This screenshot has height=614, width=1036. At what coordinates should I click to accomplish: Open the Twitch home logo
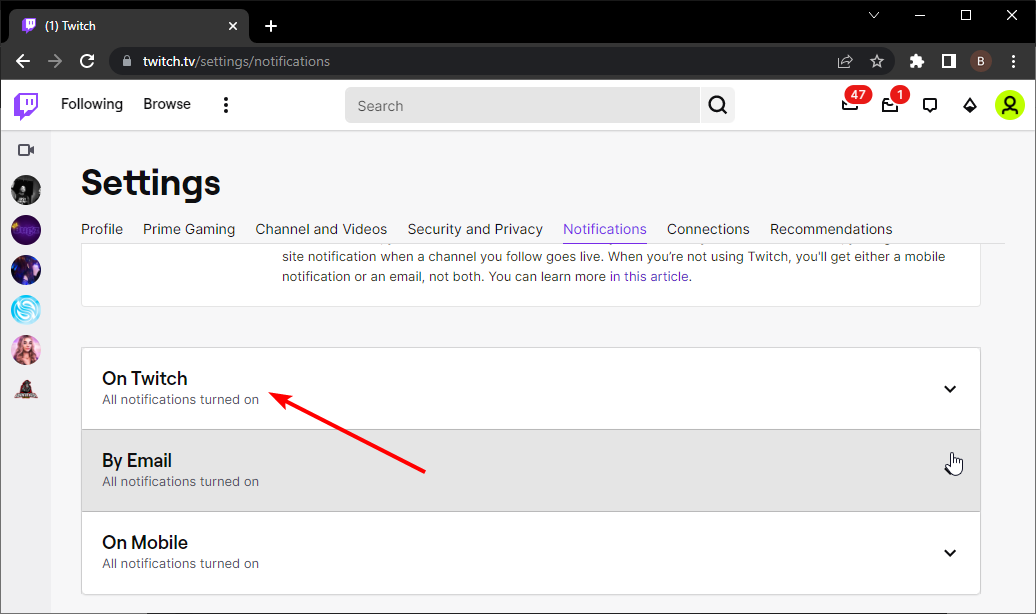pos(26,106)
